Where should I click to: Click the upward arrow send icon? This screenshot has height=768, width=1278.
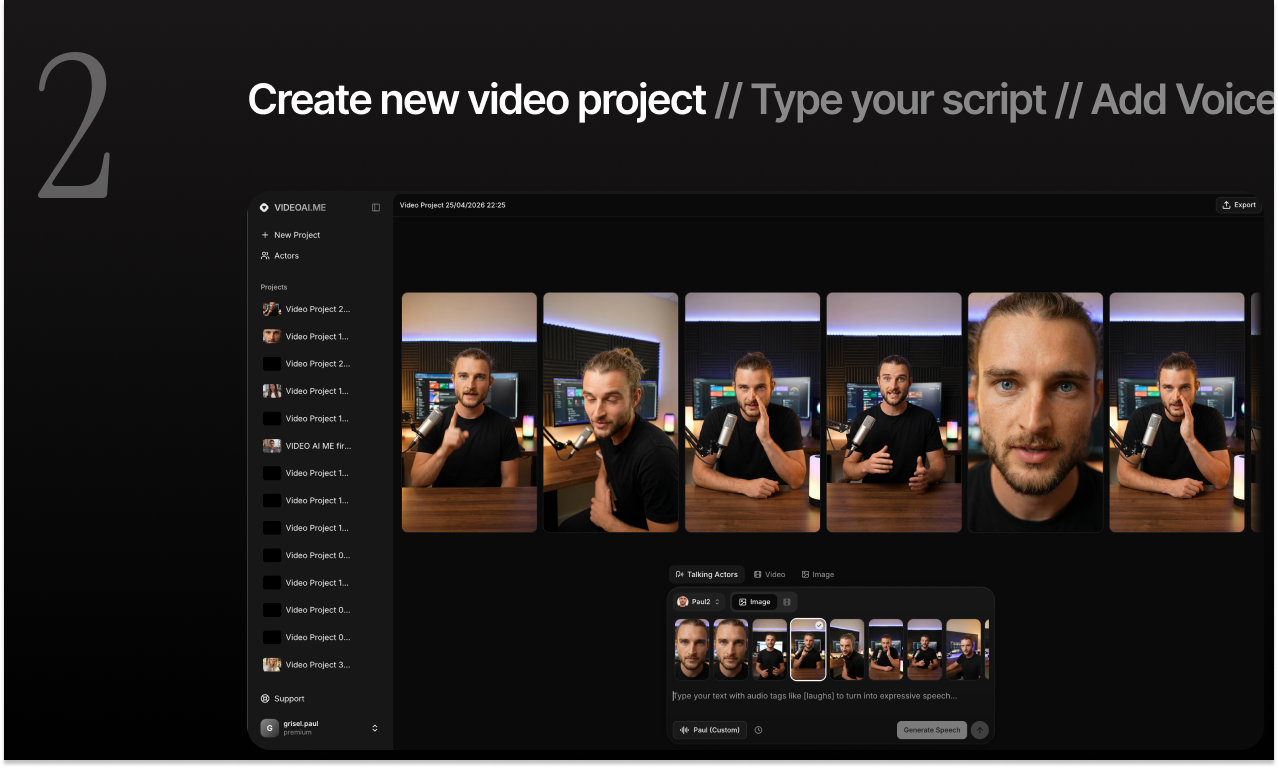979,730
